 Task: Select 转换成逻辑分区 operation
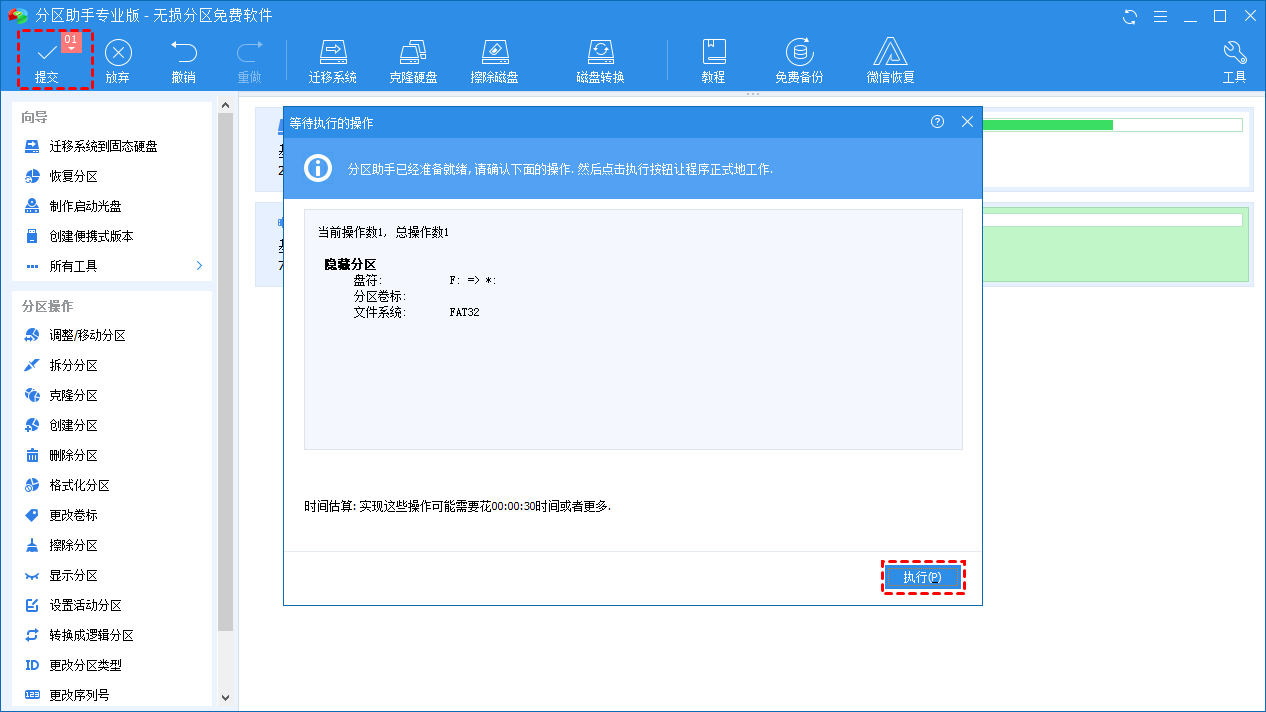[92, 636]
